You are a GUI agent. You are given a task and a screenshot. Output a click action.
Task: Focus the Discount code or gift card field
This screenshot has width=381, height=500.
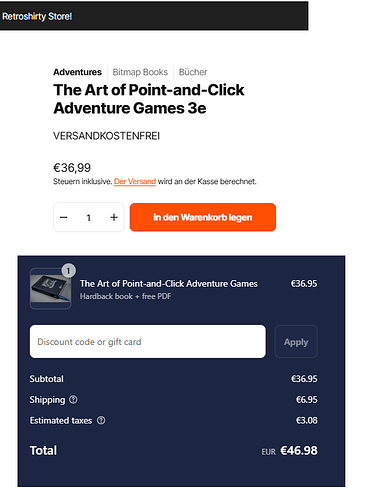(148, 342)
